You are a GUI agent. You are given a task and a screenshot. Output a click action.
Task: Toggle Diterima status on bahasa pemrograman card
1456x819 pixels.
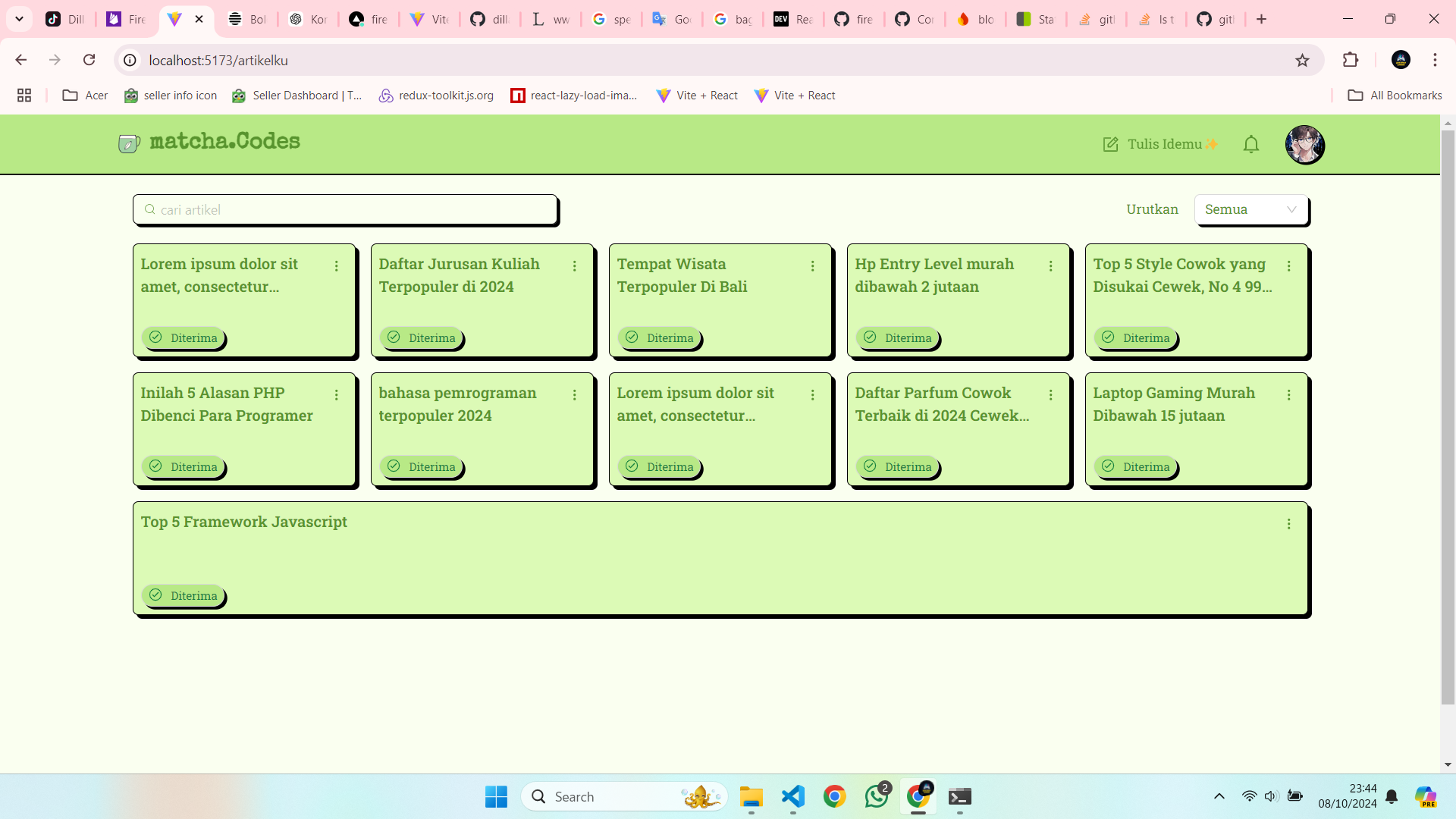point(420,465)
